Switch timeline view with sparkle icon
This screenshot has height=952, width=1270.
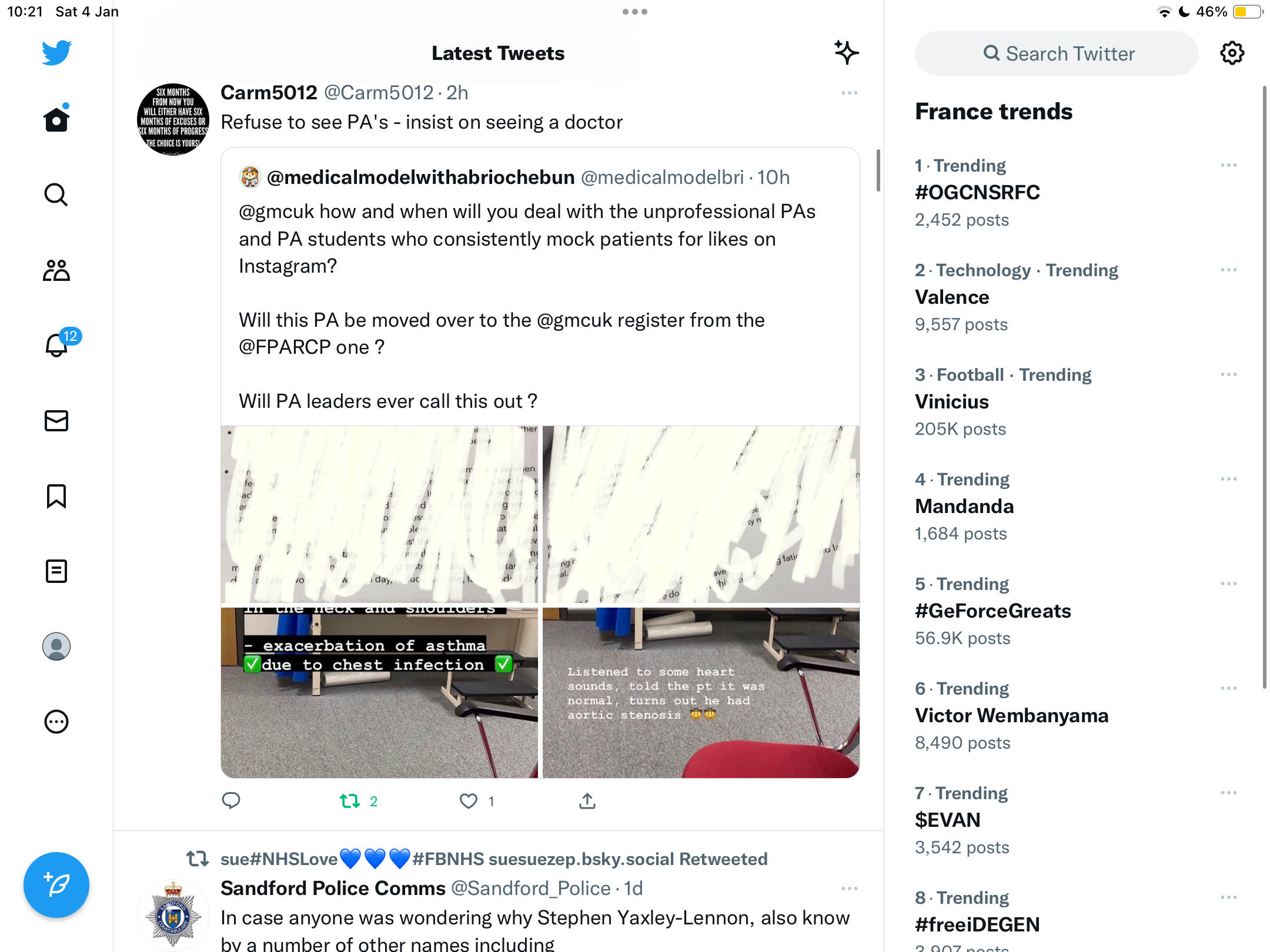click(x=846, y=53)
